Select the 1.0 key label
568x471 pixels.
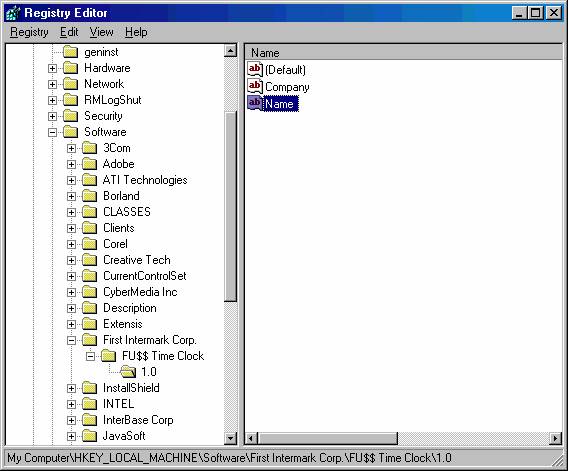149,372
